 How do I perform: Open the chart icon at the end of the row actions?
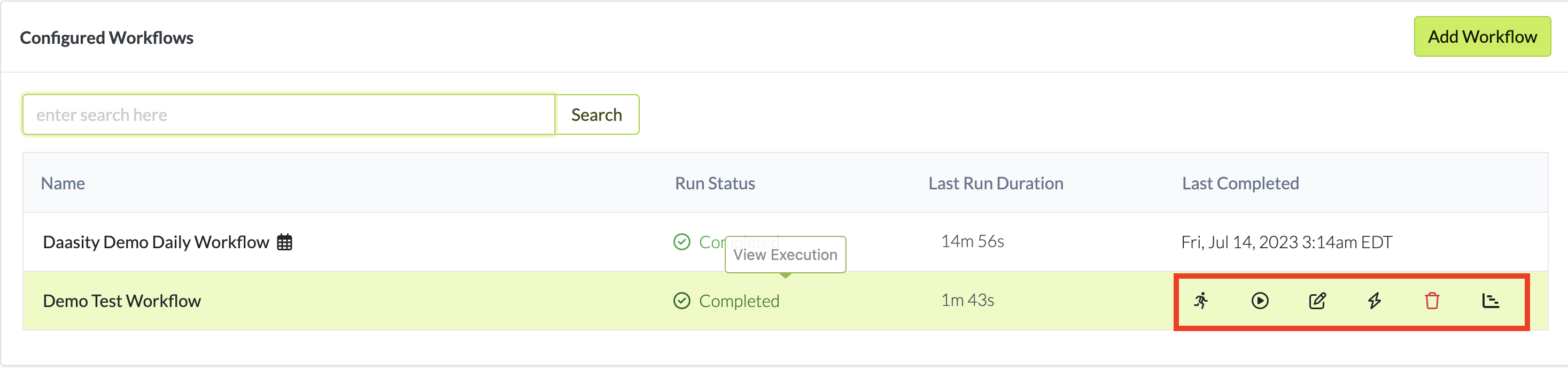1490,301
